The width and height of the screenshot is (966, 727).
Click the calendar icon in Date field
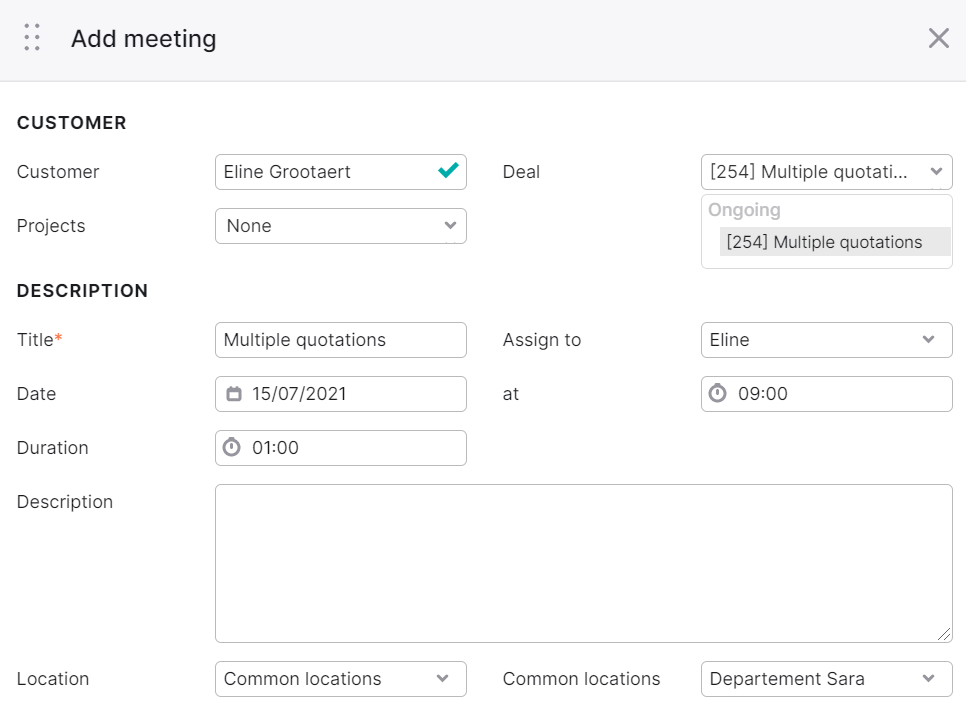[x=234, y=394]
